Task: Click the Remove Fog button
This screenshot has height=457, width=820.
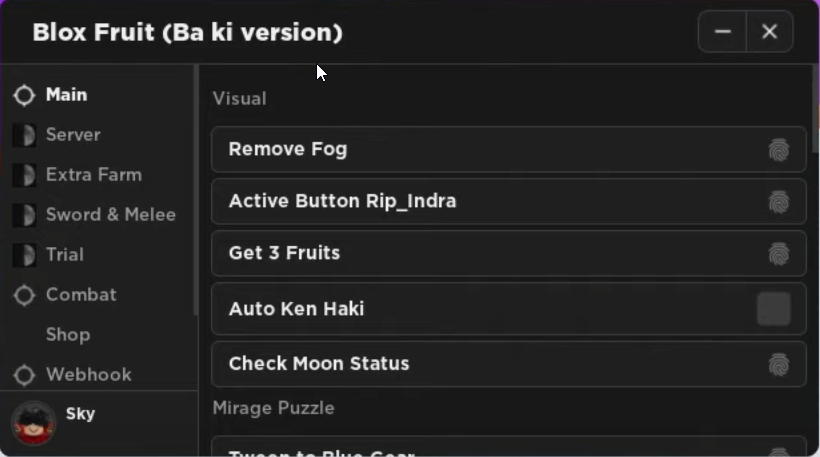Action: click(509, 150)
